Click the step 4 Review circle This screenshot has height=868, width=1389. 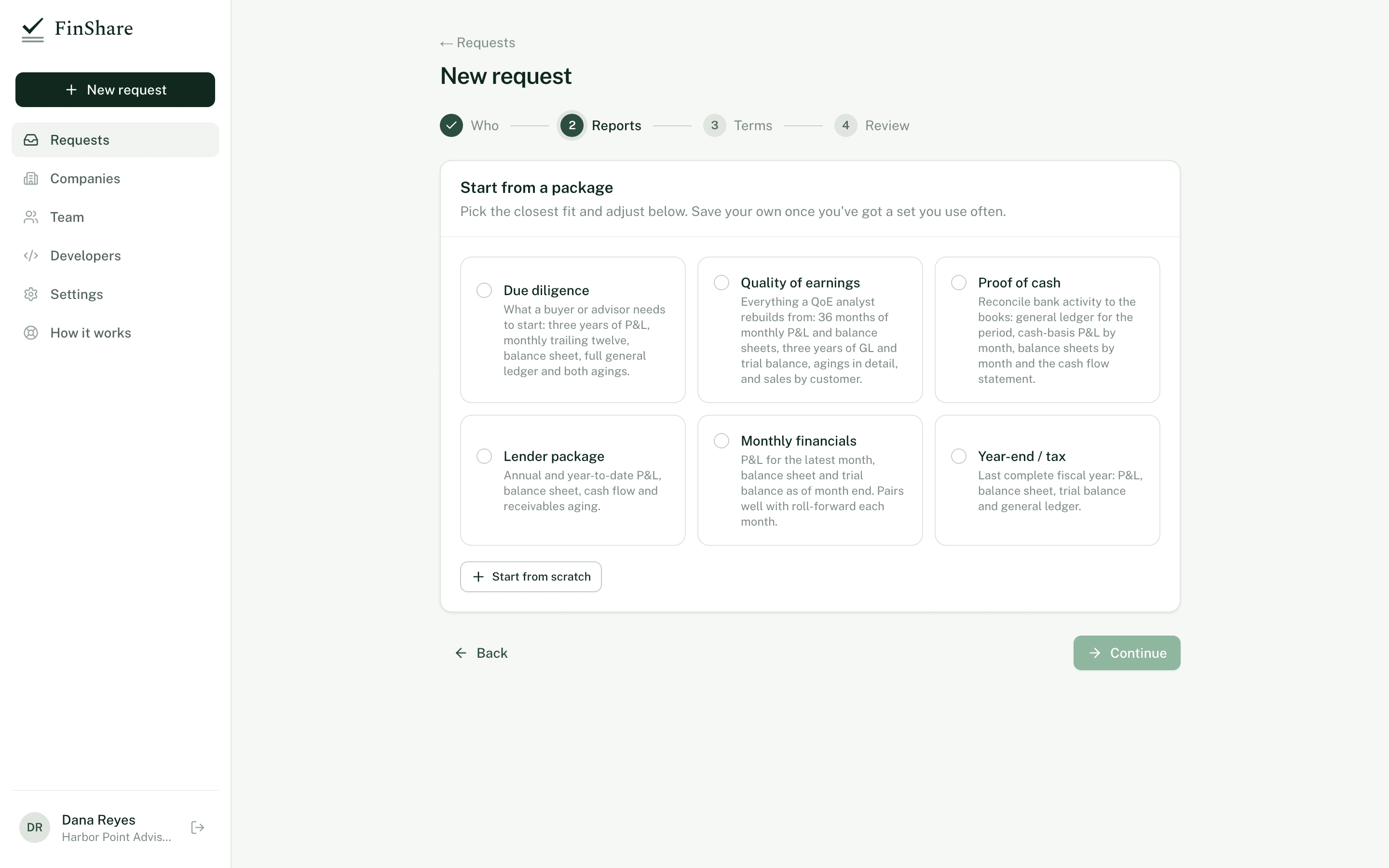click(x=845, y=125)
